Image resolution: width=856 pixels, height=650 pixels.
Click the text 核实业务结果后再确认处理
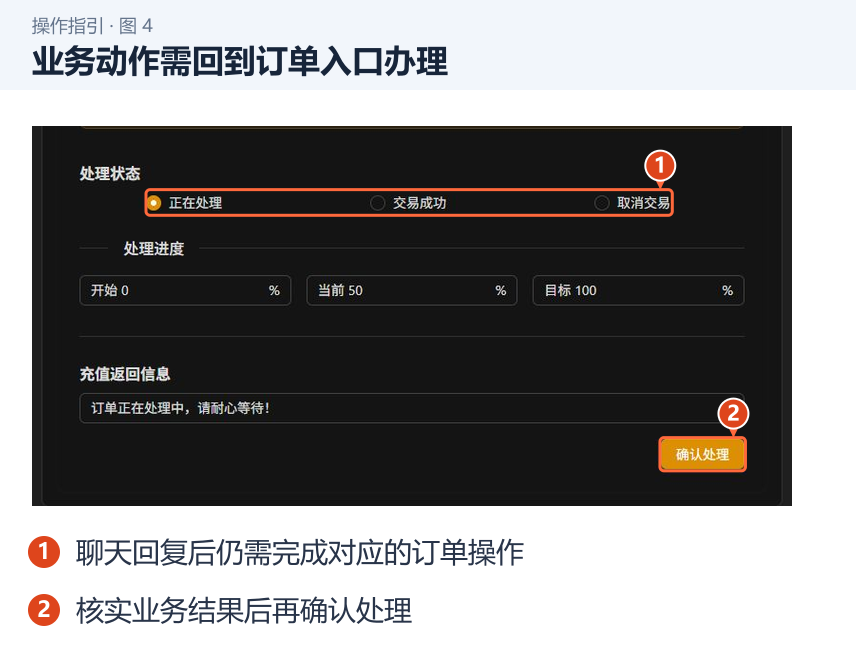click(243, 610)
